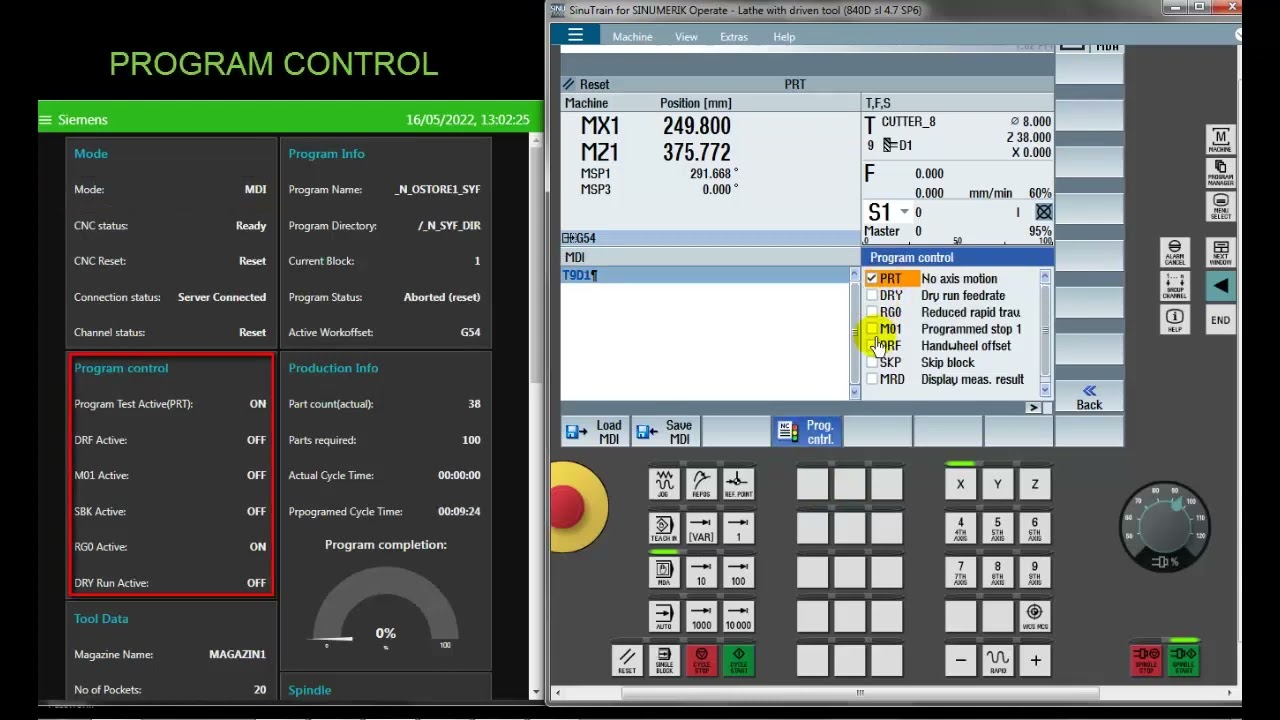Hit the RESET key on panel
The height and width of the screenshot is (720, 1280).
pos(627,660)
